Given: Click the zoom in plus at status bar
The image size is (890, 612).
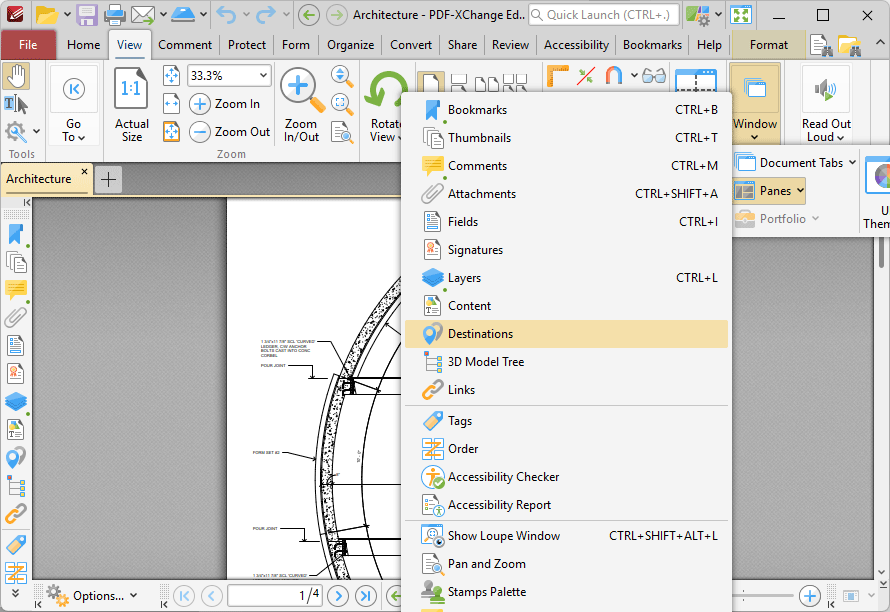Looking at the screenshot, I should [x=809, y=596].
